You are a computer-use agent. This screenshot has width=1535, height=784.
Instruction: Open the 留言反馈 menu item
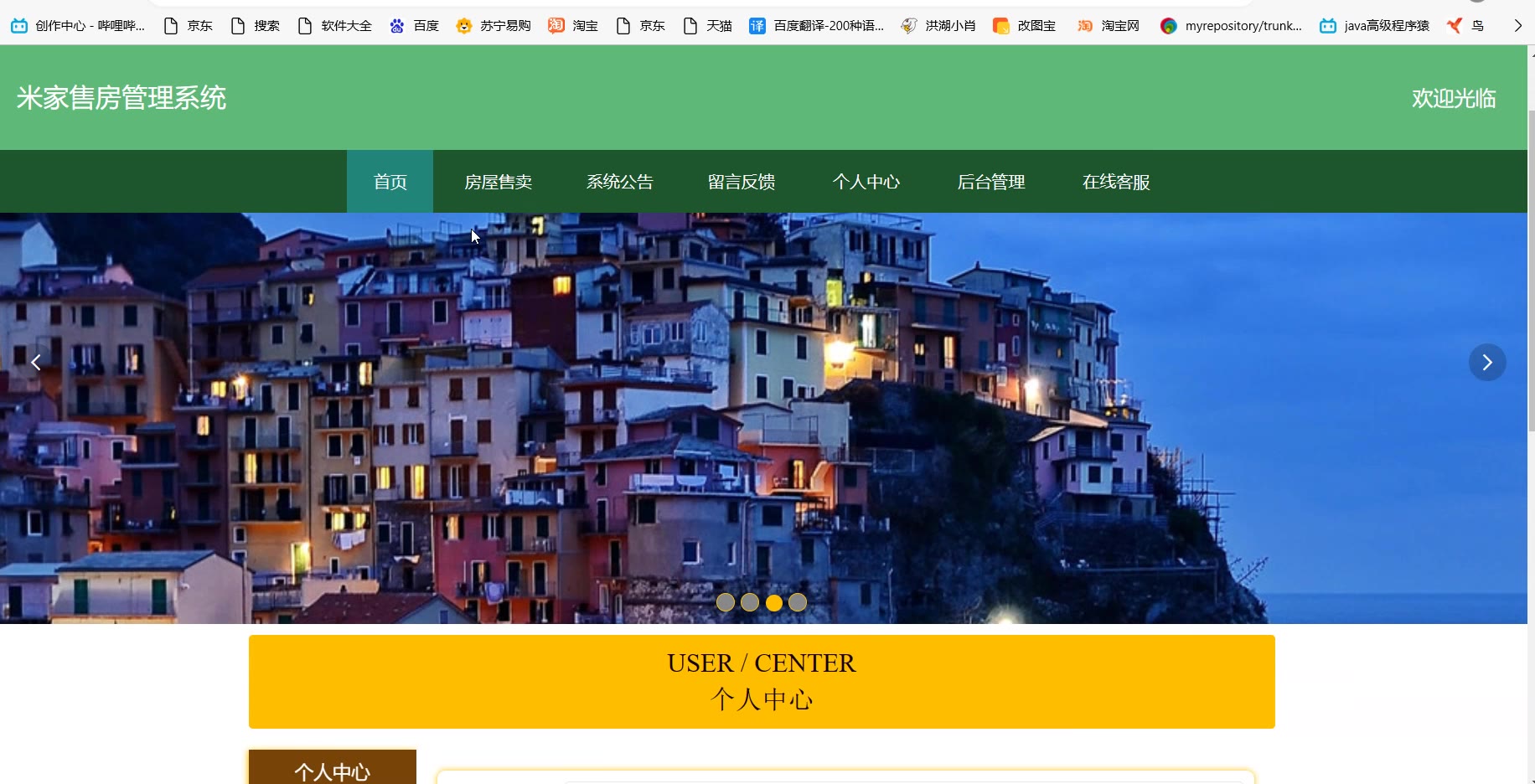[x=742, y=182]
